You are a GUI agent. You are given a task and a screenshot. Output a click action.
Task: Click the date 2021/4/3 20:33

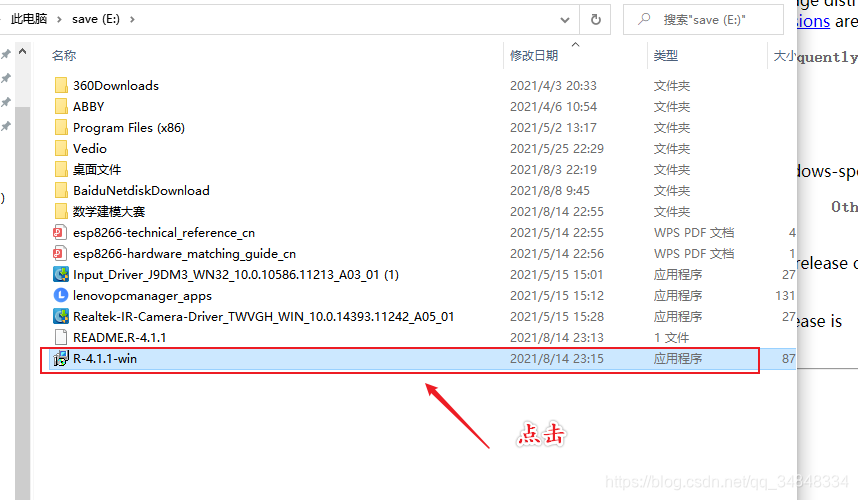[x=553, y=85]
